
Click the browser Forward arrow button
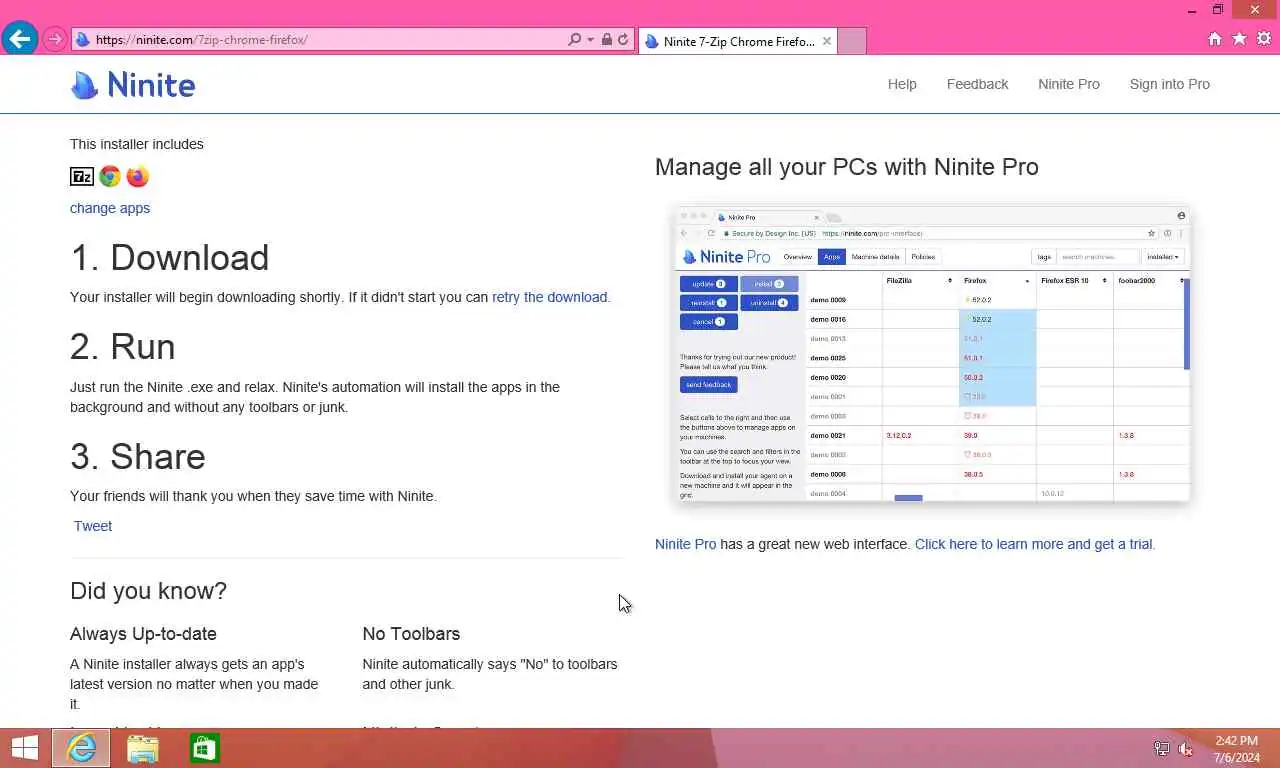55,40
